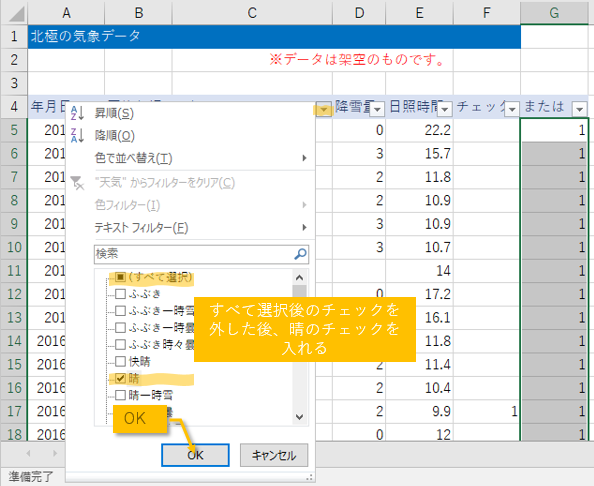The width and height of the screenshot is (594, 486).
Task: Select column G header
Action: coord(554,13)
